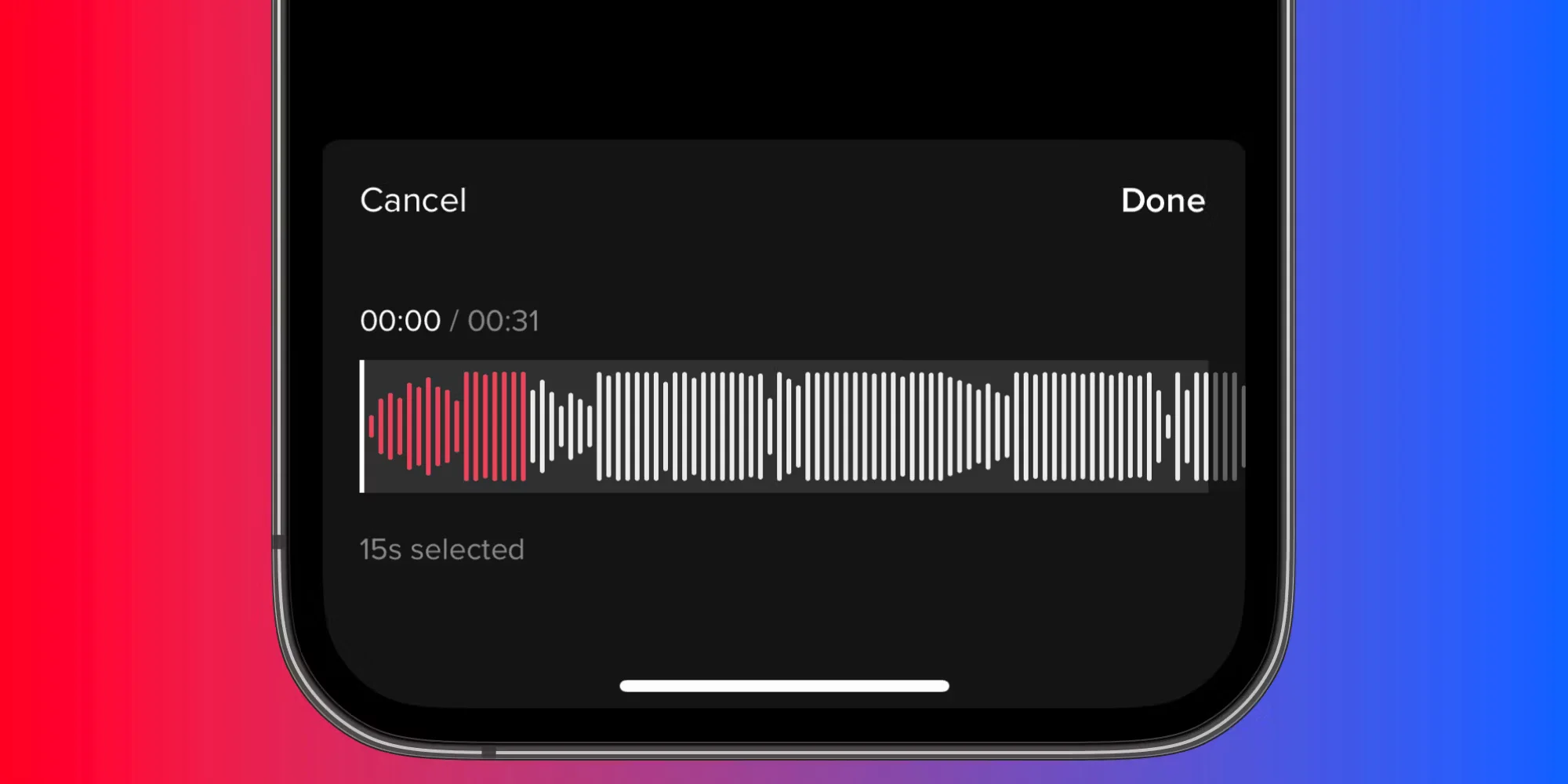Click the white playhead handle at the waveform's start

361,426
